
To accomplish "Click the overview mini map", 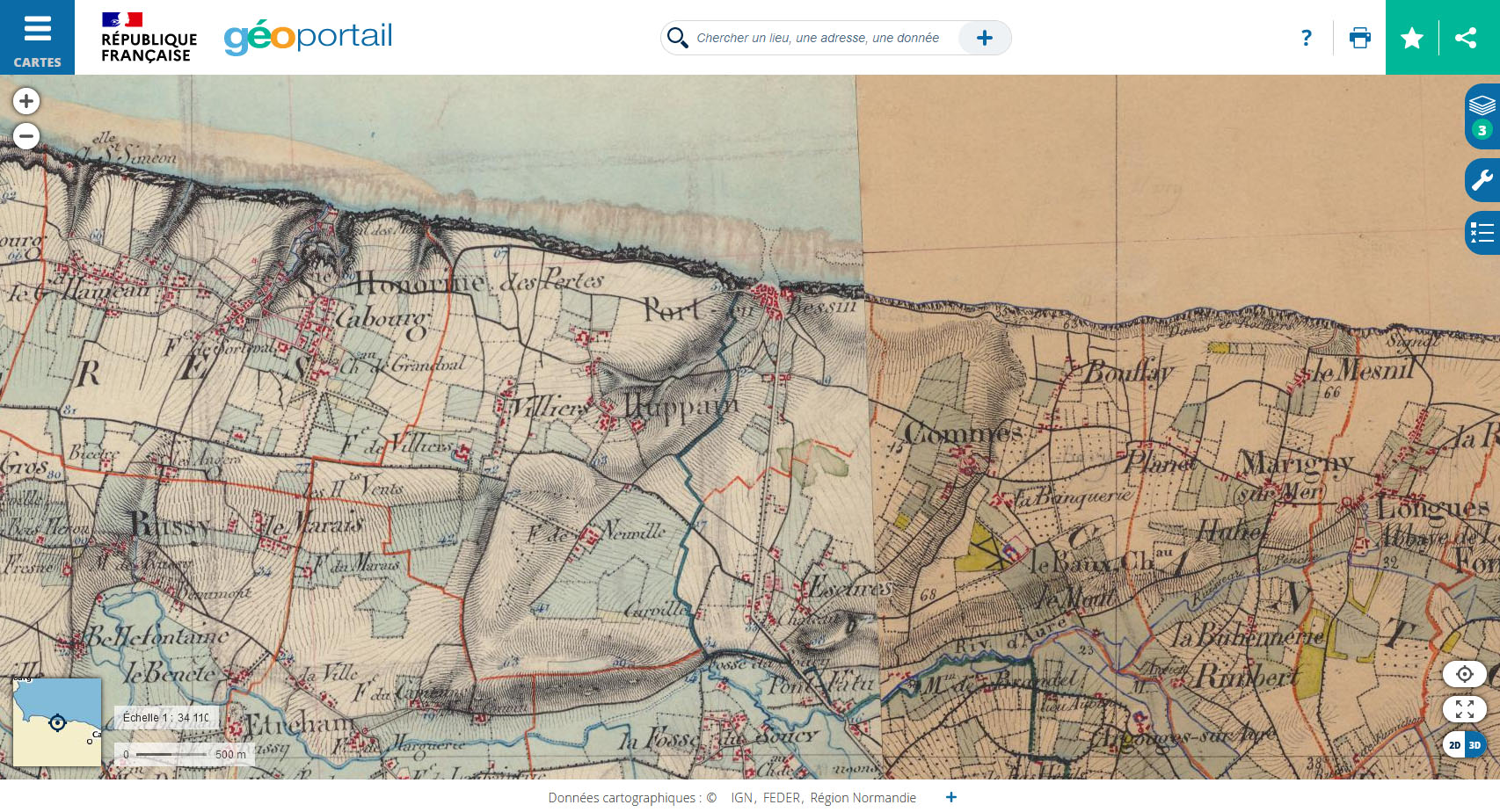I will coord(57,721).
